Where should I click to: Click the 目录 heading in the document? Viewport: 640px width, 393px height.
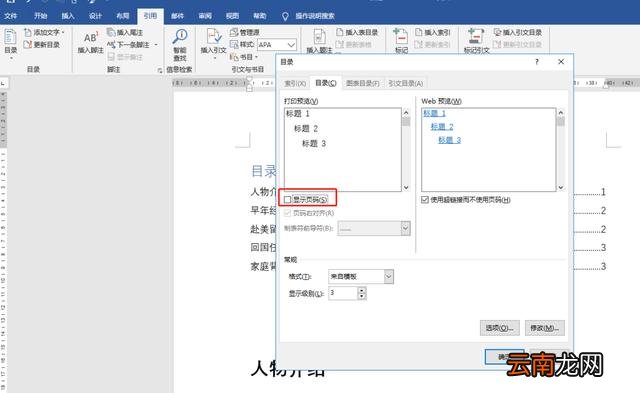click(x=263, y=171)
